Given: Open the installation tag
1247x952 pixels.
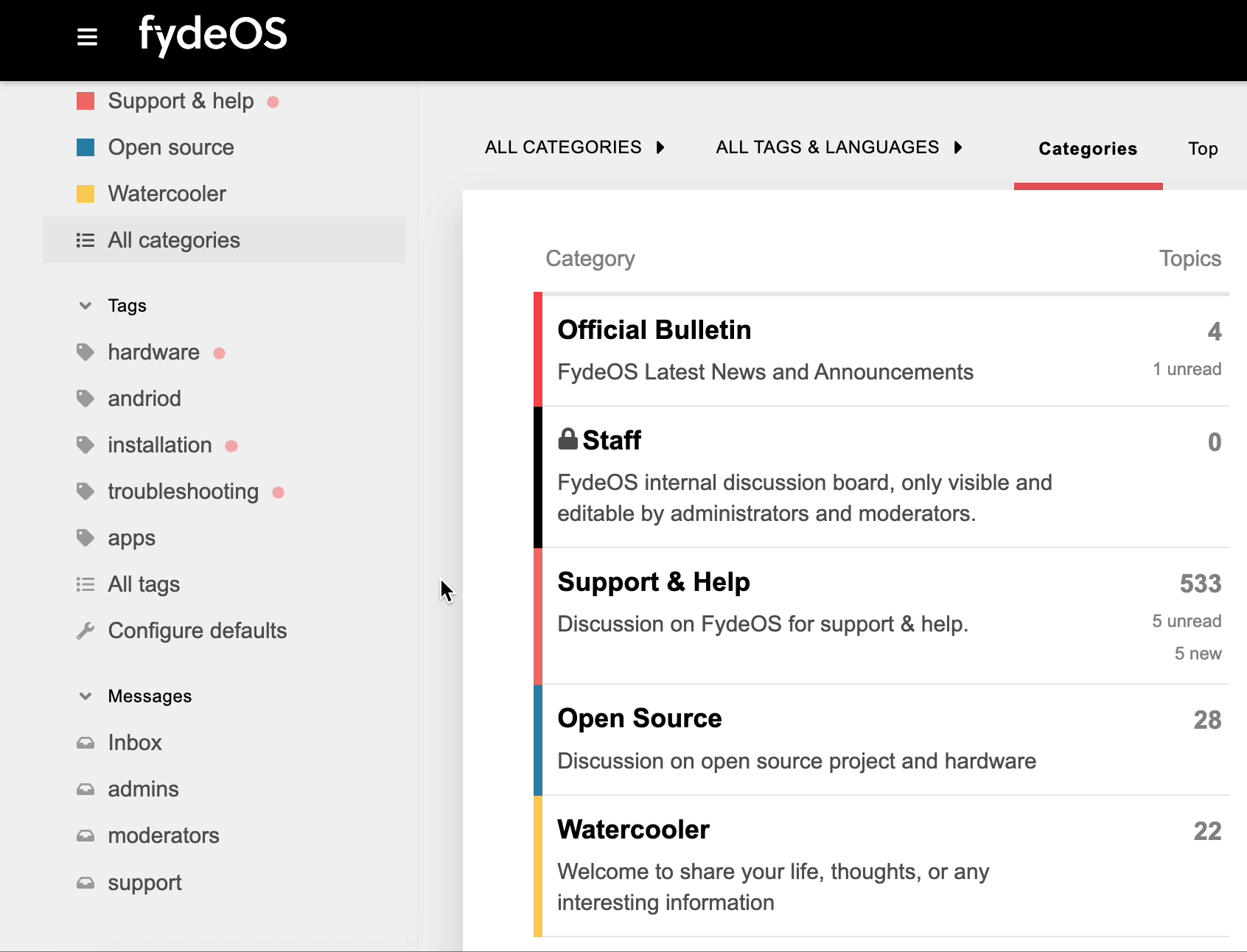Looking at the screenshot, I should coord(160,445).
